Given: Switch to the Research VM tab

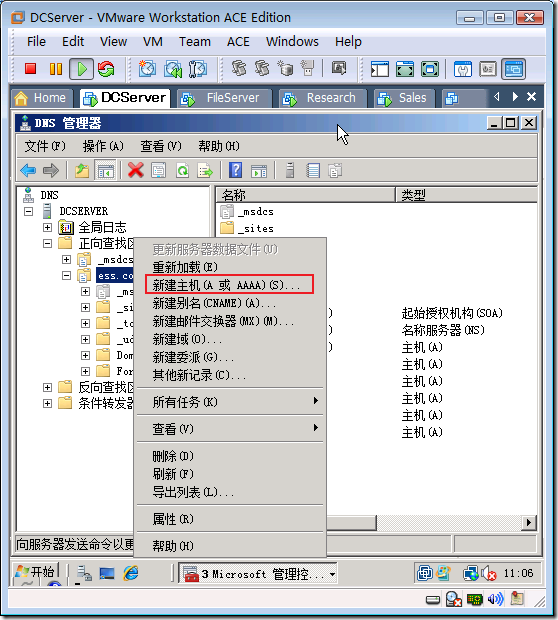Looking at the screenshot, I should pyautogui.click(x=323, y=98).
